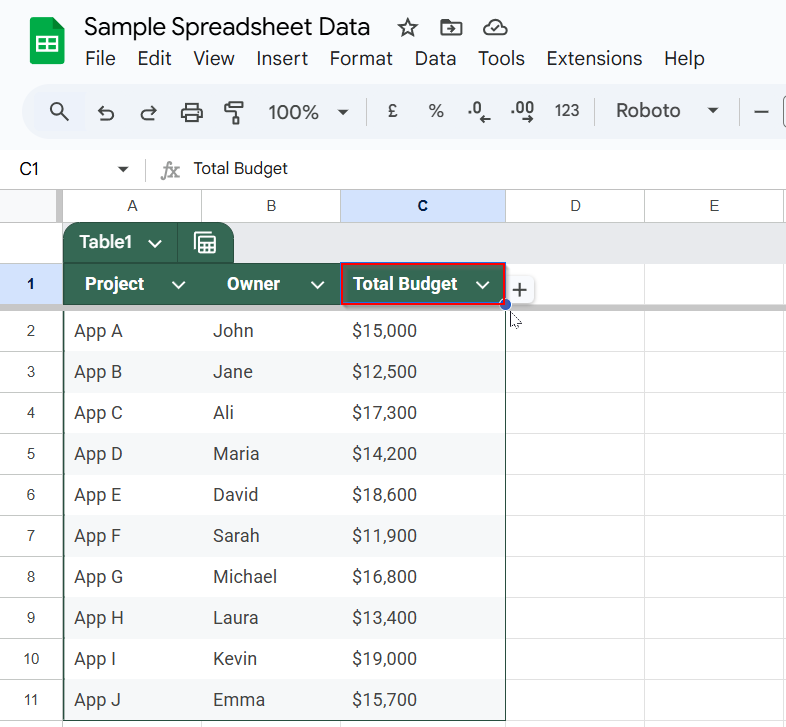Select row 11 header
The height and width of the screenshot is (727, 786).
click(x=31, y=700)
